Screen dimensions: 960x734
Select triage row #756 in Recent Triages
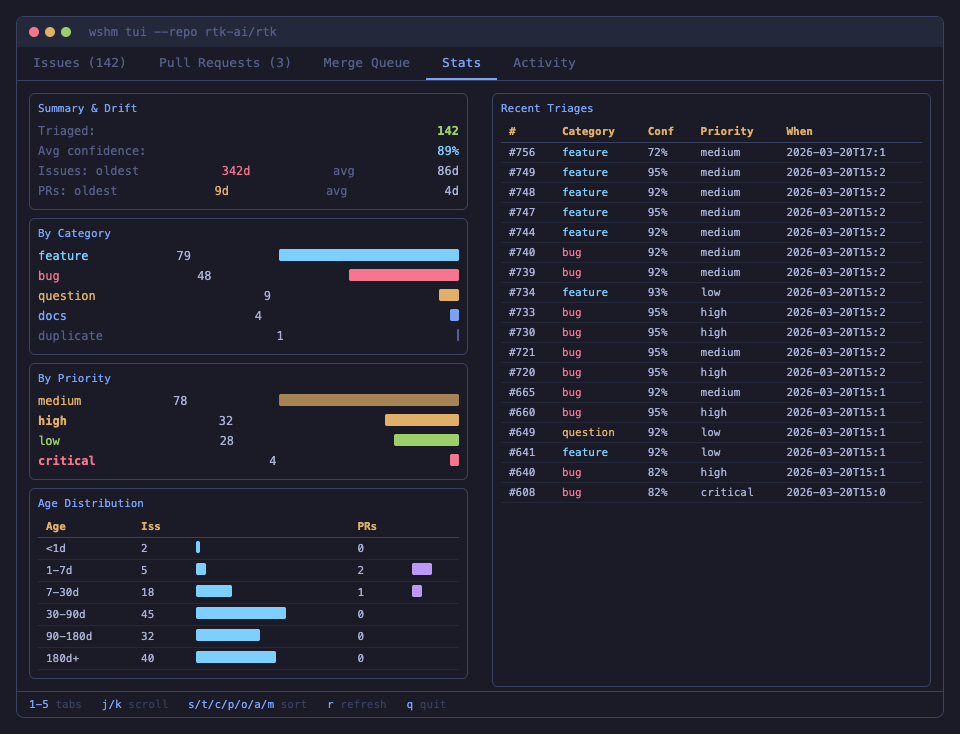pos(700,152)
